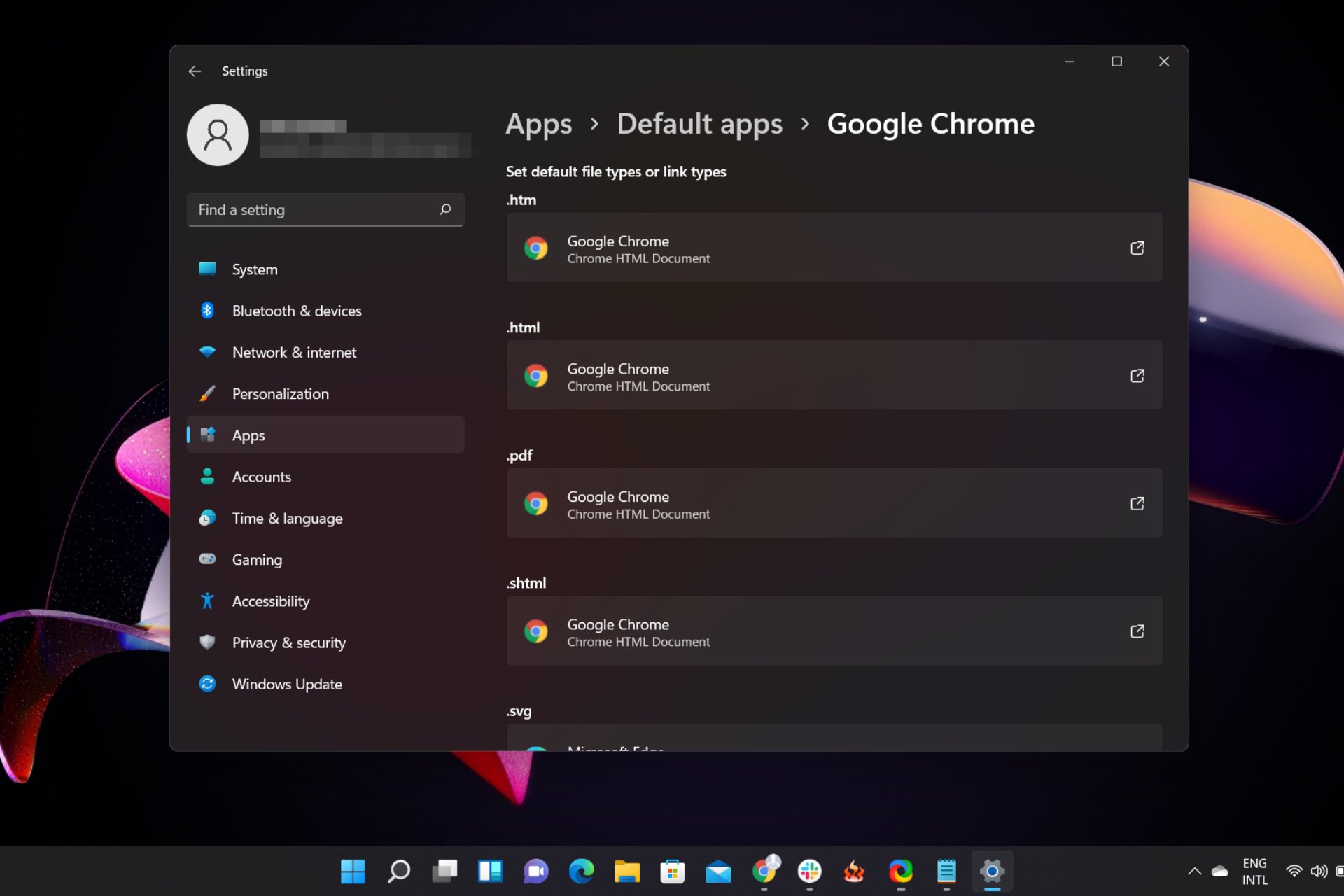Open Accounts settings
This screenshot has width=1344, height=896.
click(x=262, y=477)
